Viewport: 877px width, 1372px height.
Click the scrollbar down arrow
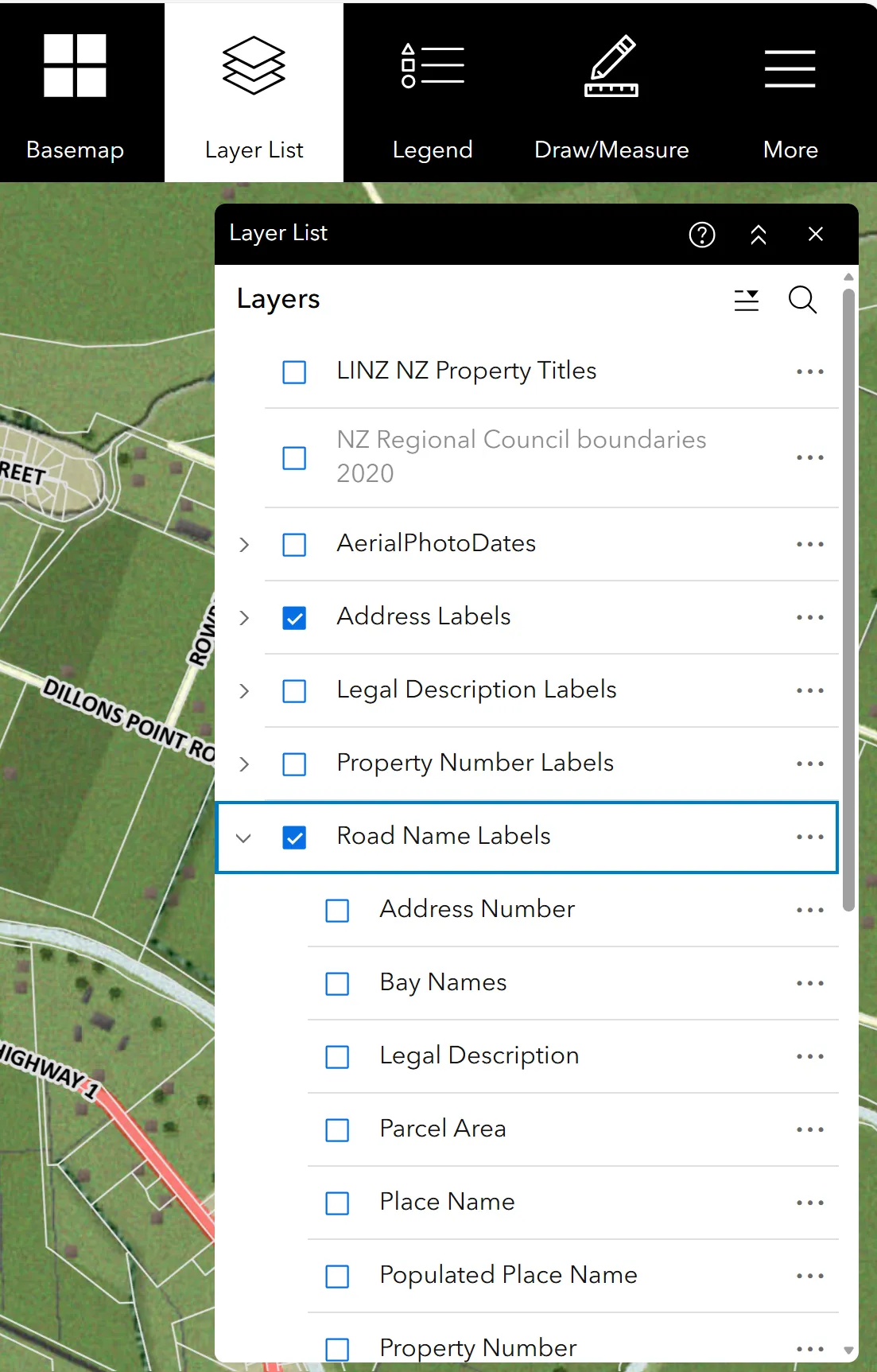coord(848,1351)
